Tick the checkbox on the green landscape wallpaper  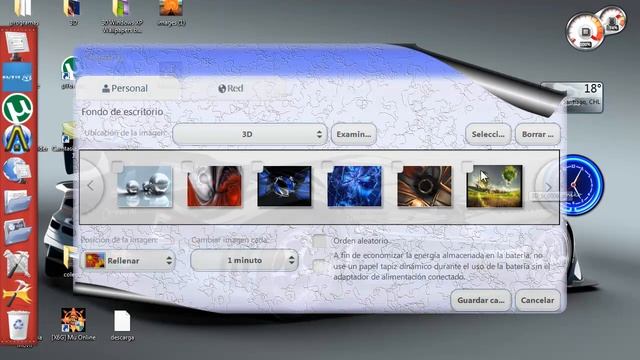467,167
